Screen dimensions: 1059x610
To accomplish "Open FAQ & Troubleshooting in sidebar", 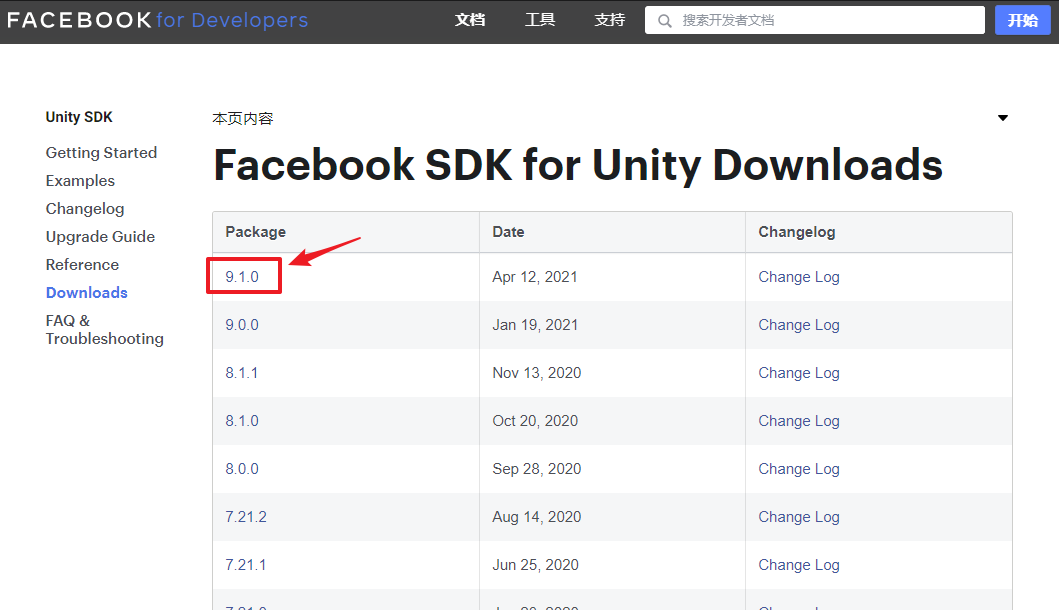I will click(105, 330).
